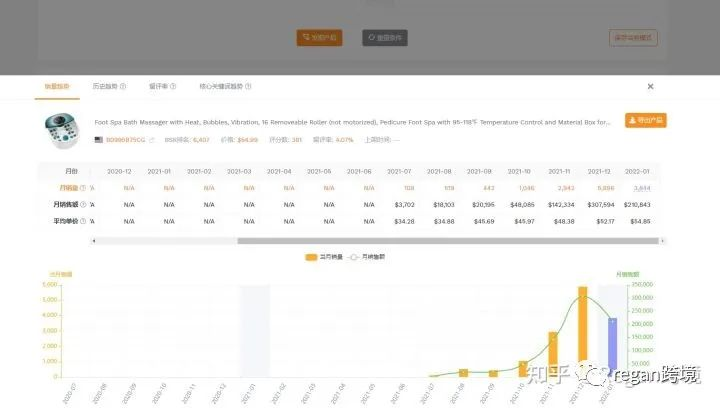Click help icon next to 月销量 row label
Viewport: 720px width, 408px height.
pyautogui.click(x=83, y=188)
